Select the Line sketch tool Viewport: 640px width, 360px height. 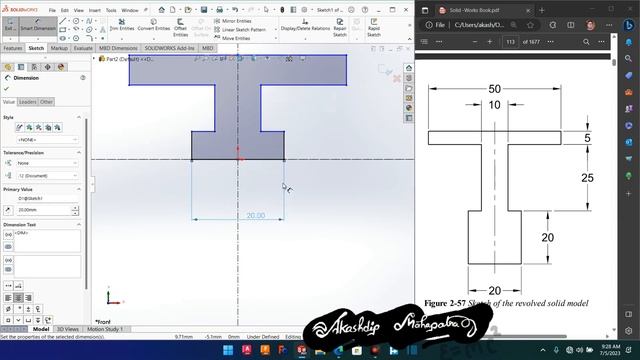click(62, 21)
